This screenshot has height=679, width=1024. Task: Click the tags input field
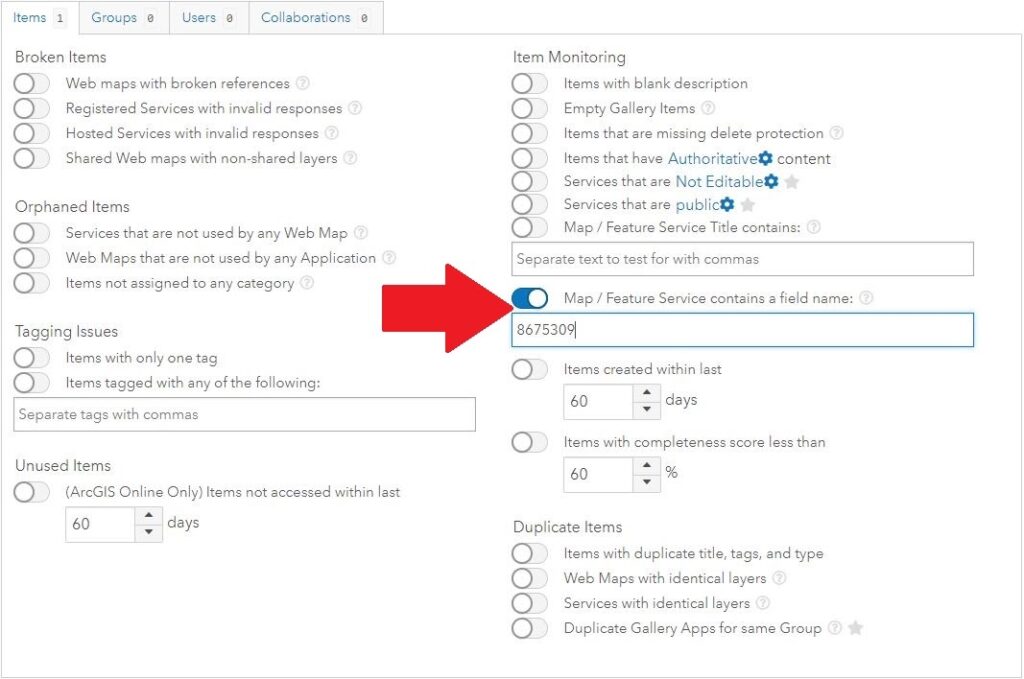[244, 414]
